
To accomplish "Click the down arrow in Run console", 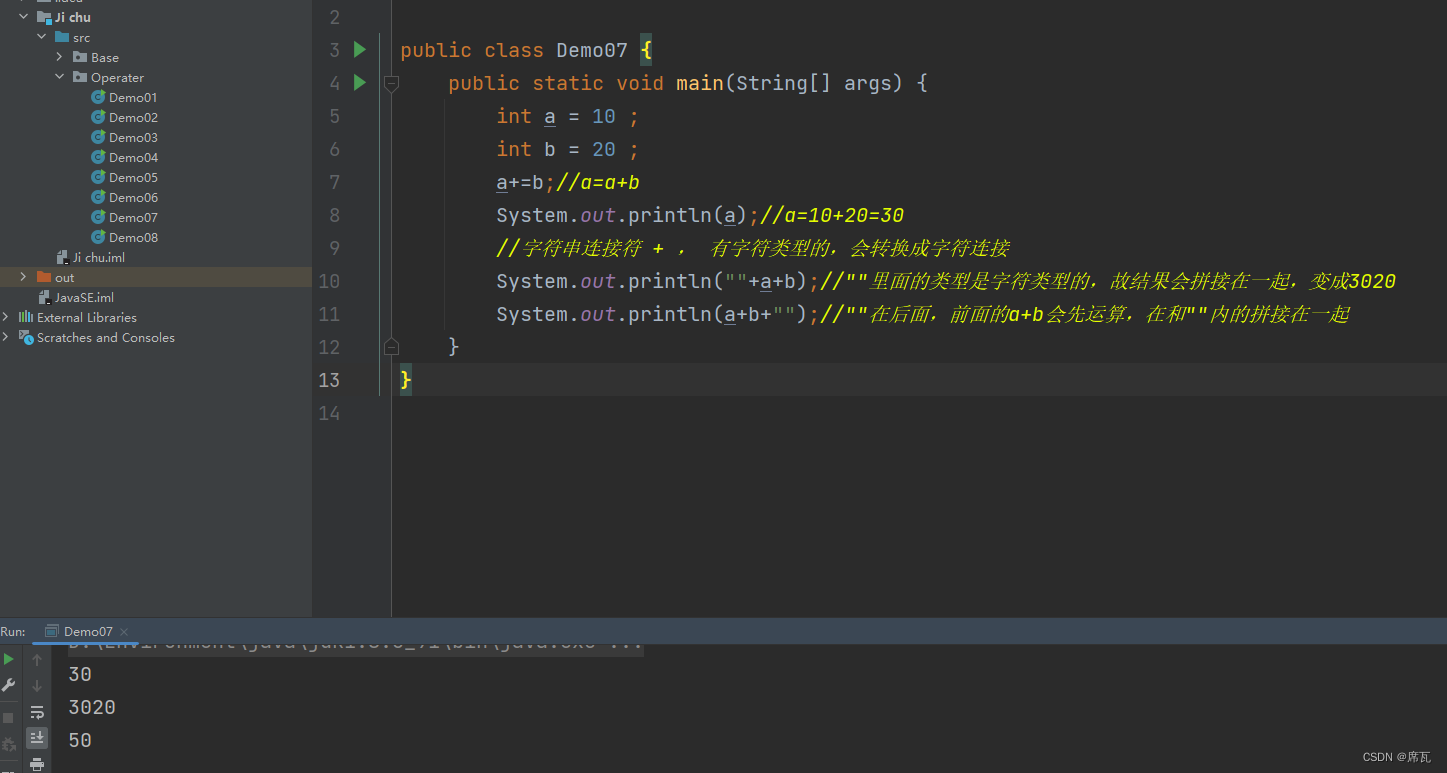I will [37, 686].
